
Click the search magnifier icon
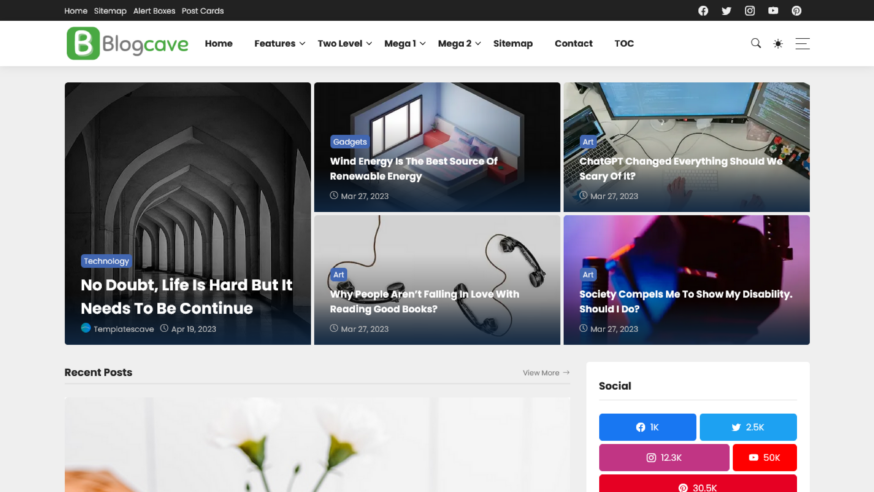[x=756, y=43]
